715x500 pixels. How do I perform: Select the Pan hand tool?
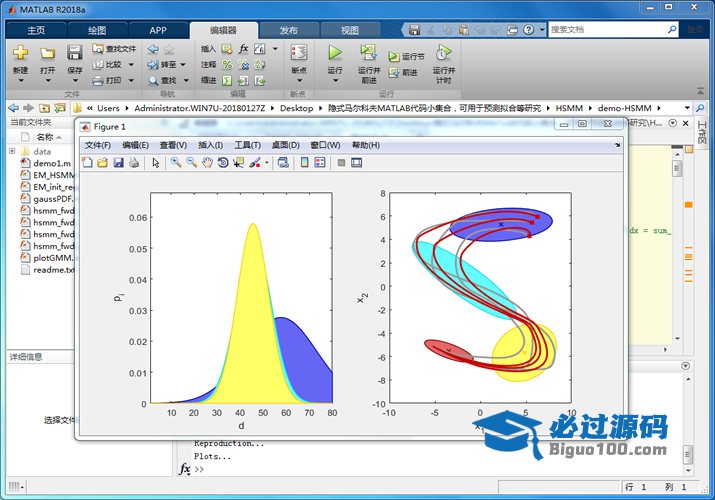(x=207, y=163)
